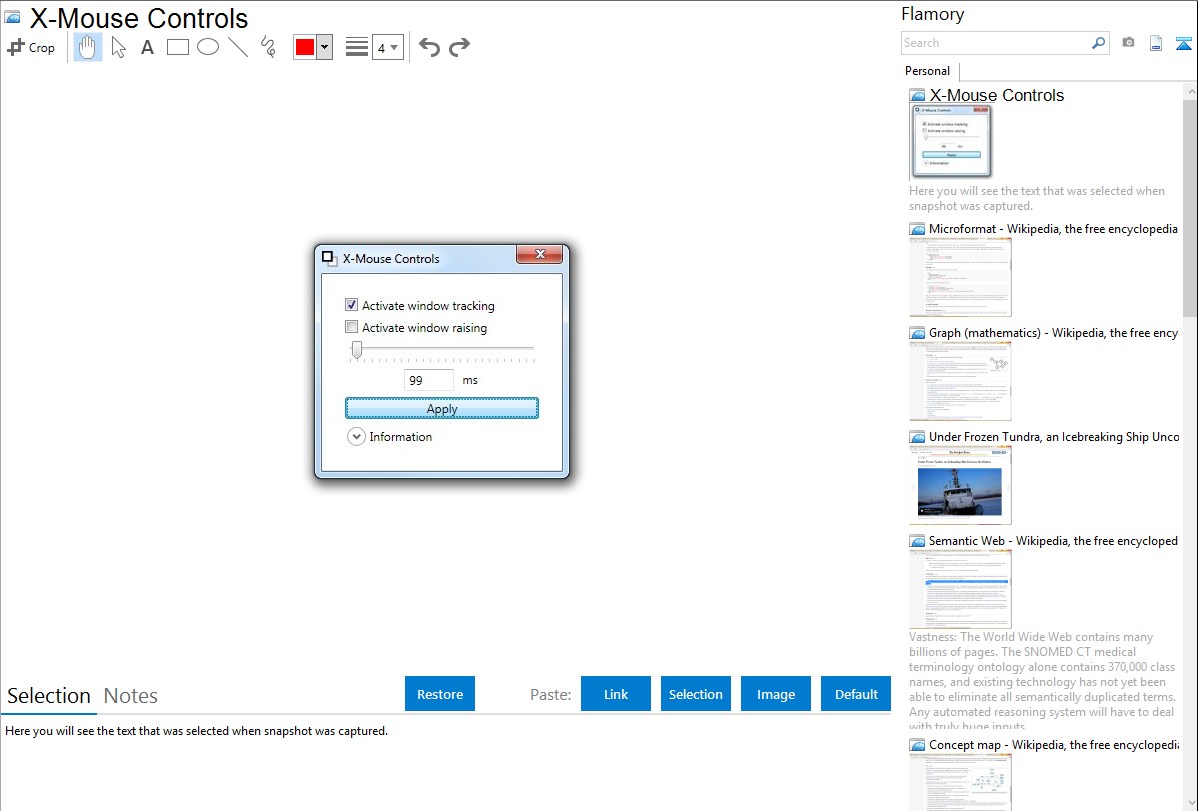Click the red color swatch
The image size is (1198, 811).
305,47
